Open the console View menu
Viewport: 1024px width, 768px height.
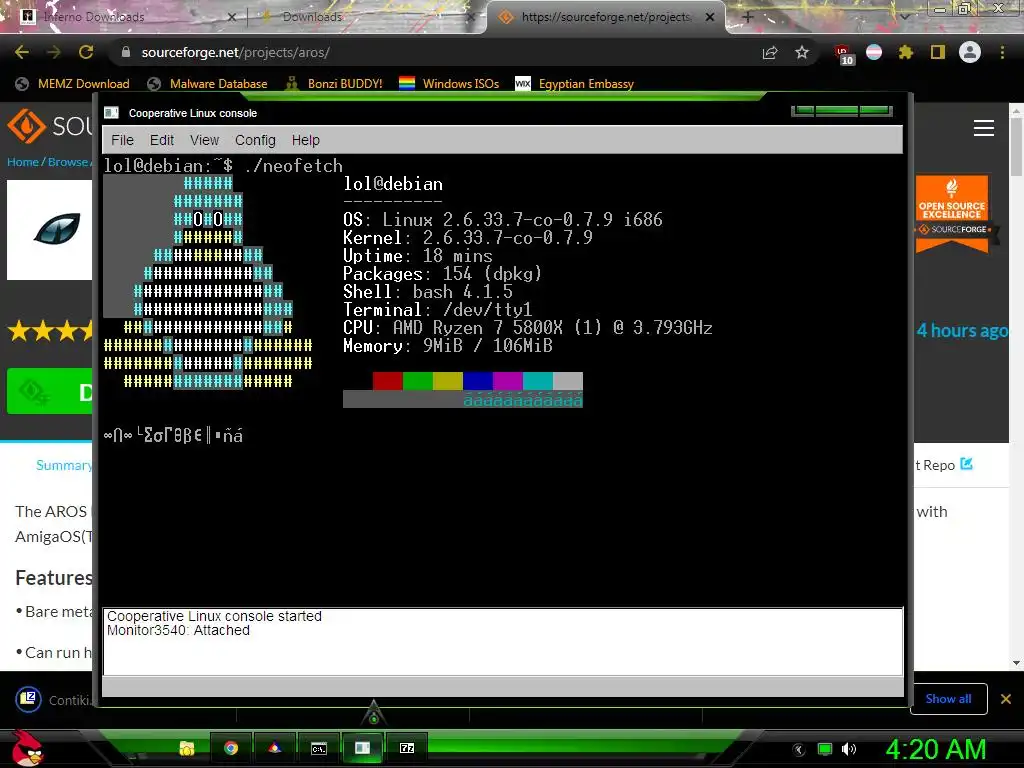tap(204, 140)
